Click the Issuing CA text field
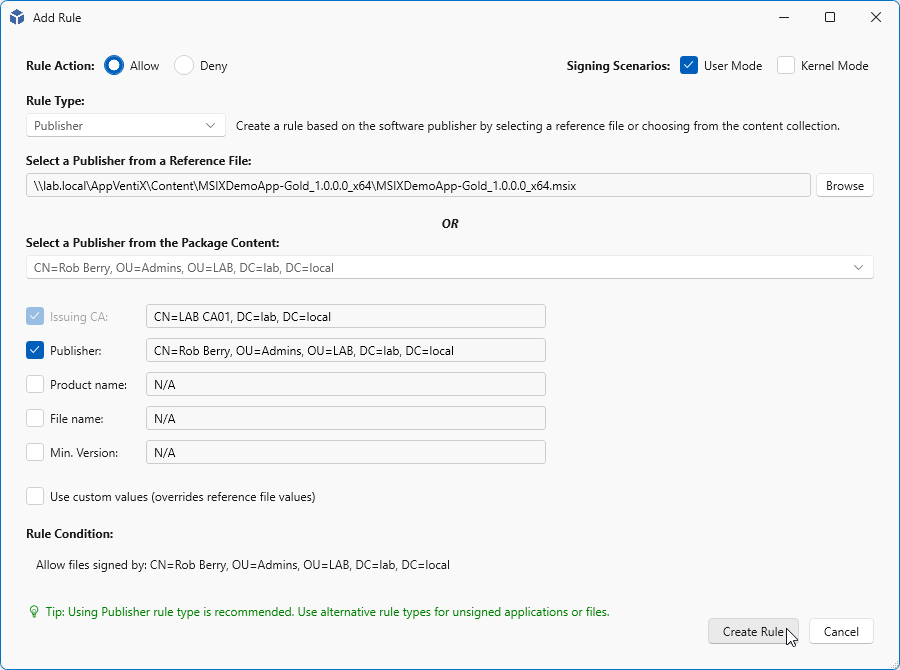 (345, 316)
